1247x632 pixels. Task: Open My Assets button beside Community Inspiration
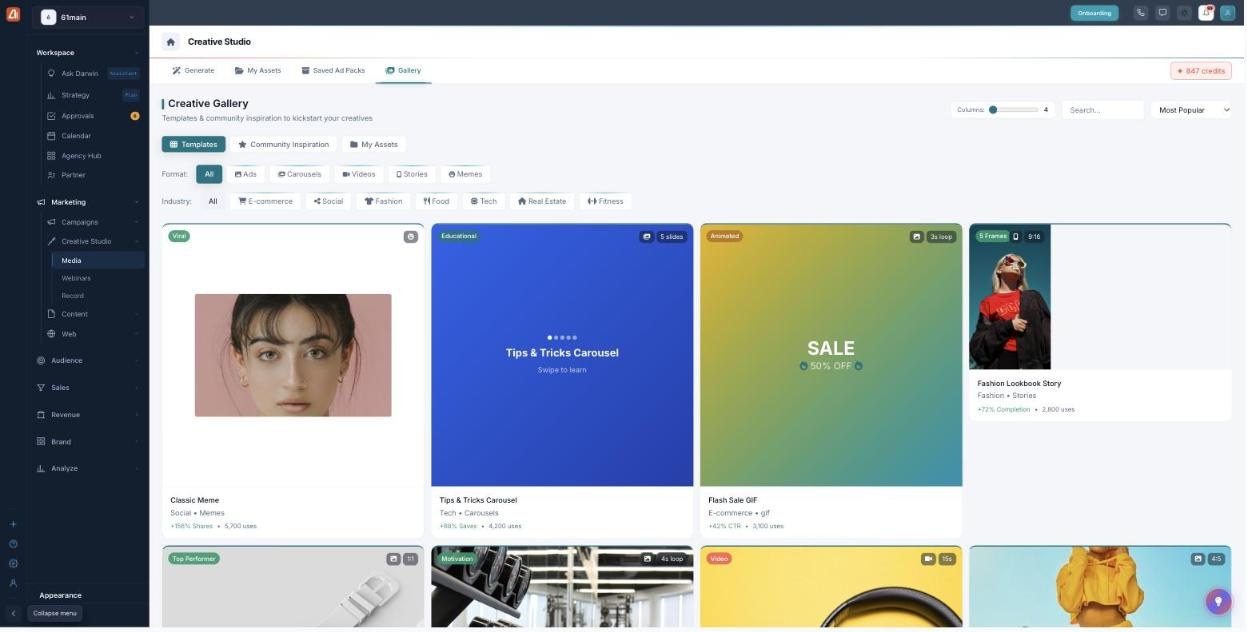pos(374,144)
